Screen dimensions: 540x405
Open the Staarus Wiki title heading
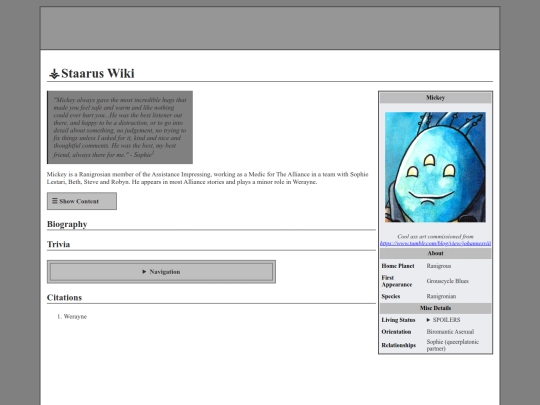98,73
